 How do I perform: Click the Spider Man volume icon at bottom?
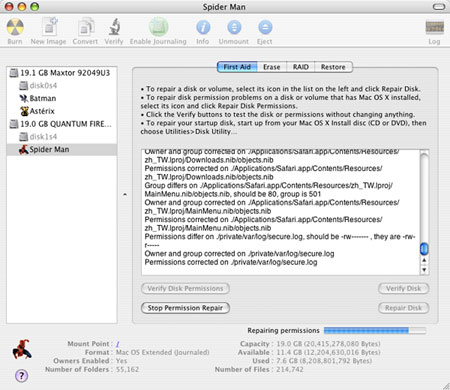coord(22,349)
